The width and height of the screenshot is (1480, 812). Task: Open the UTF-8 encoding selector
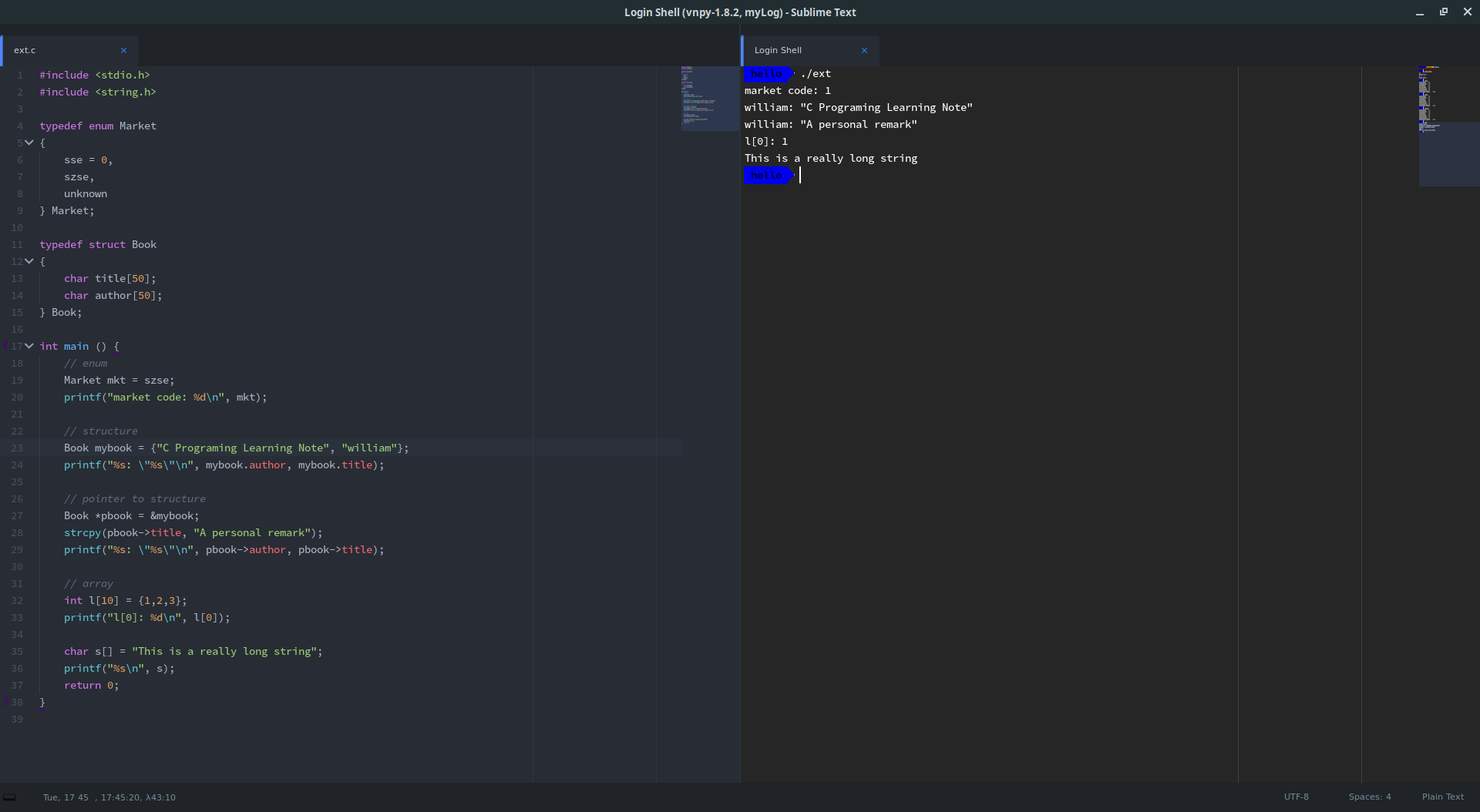coord(1296,797)
